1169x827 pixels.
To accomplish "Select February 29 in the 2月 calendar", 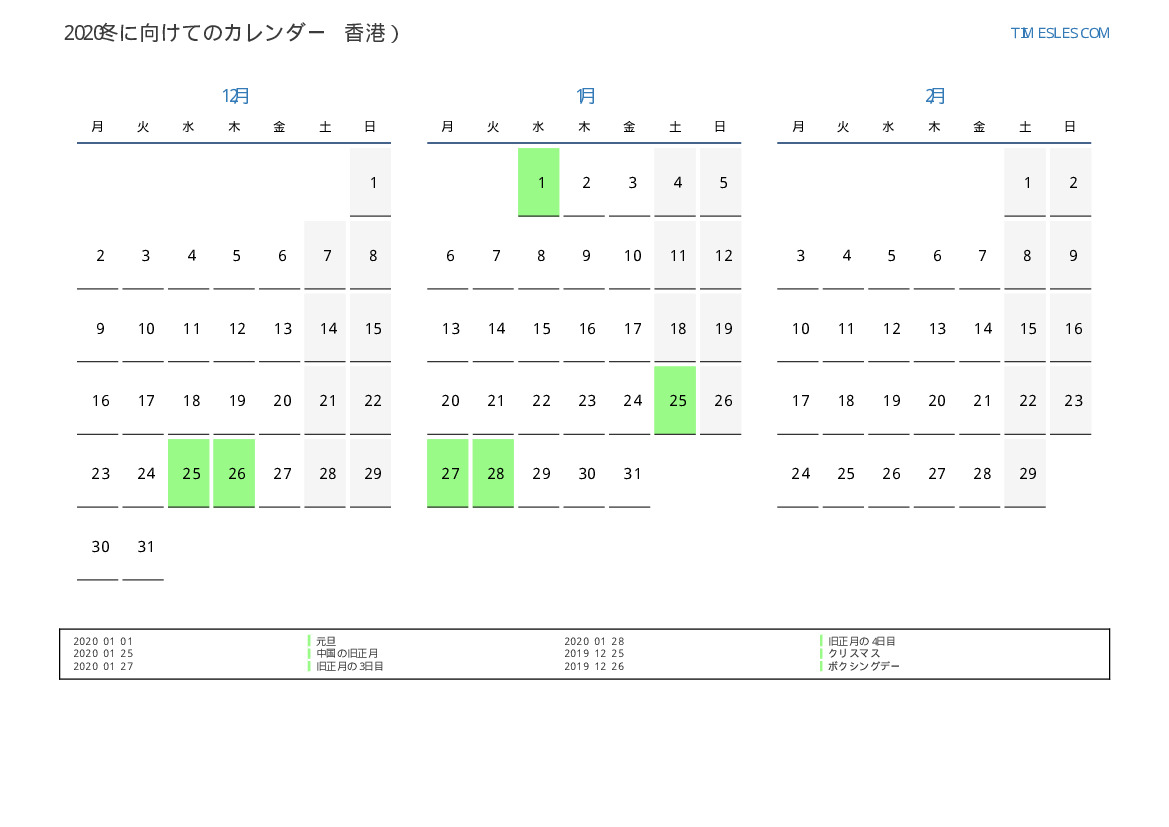I will coord(1025,474).
